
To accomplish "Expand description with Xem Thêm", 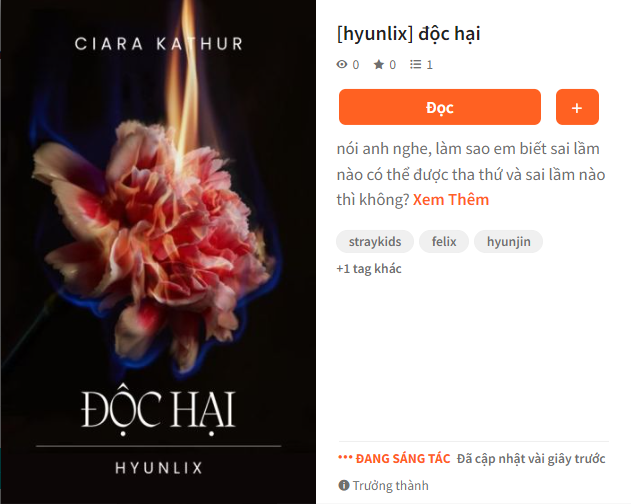I will point(451,200).
